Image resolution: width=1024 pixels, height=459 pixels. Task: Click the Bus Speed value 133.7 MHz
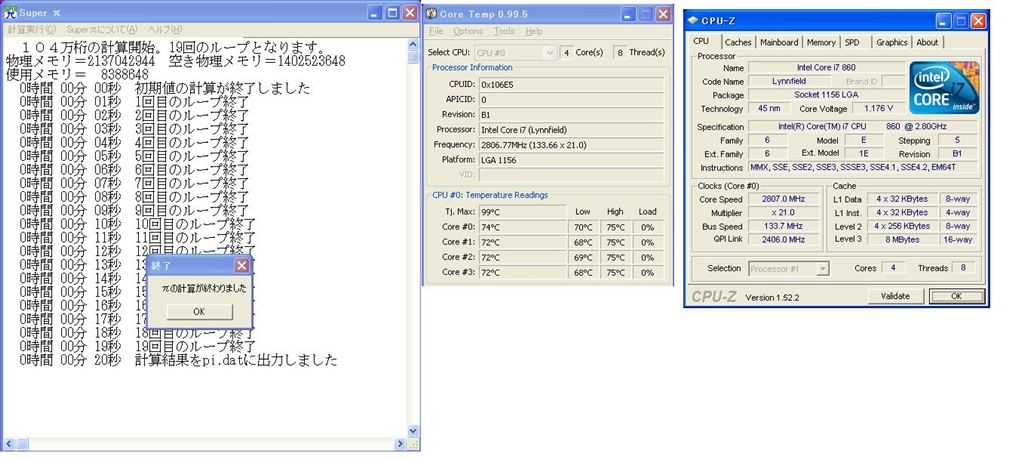(x=784, y=227)
